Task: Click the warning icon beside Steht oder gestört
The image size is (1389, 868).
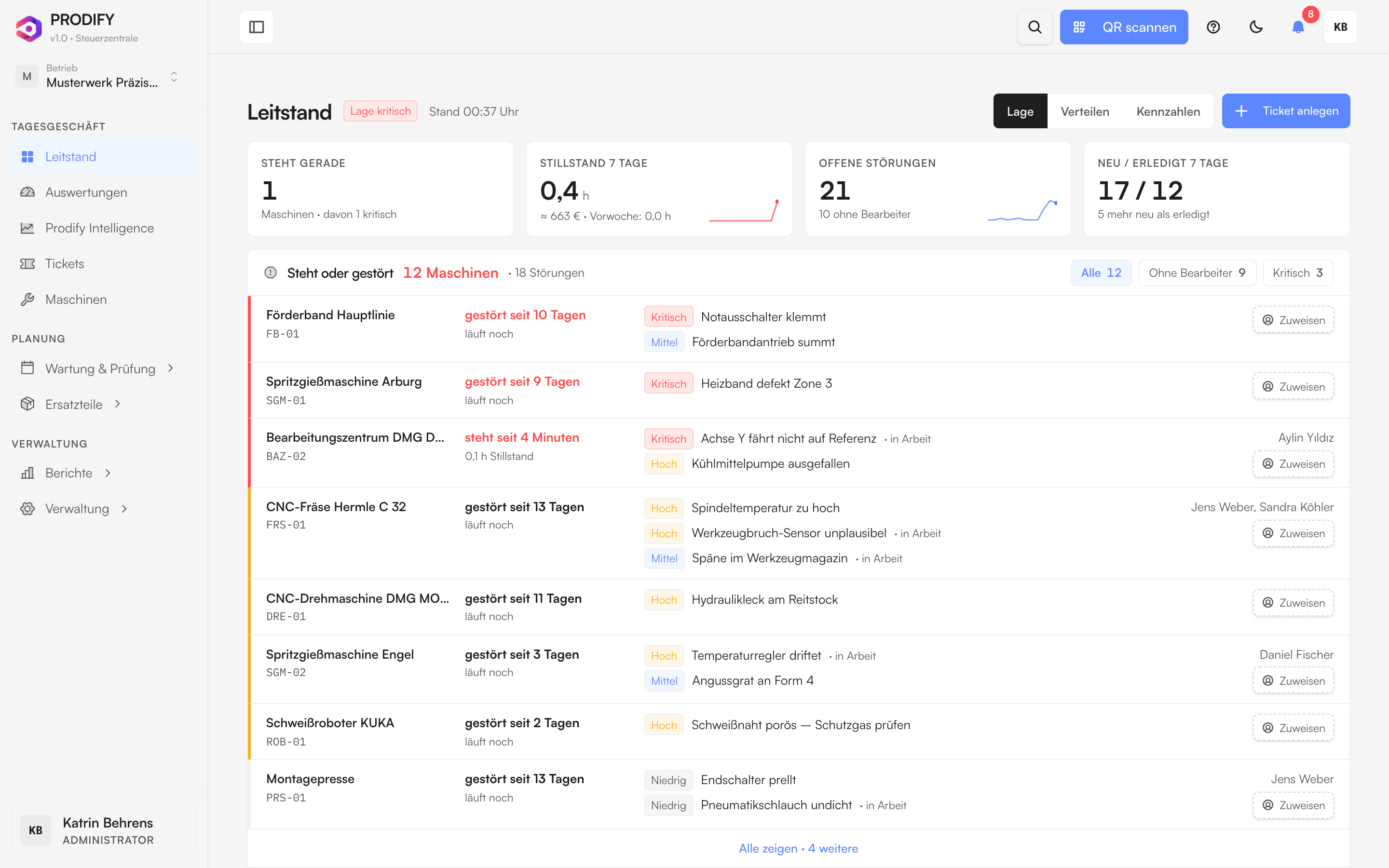Action: [x=271, y=272]
